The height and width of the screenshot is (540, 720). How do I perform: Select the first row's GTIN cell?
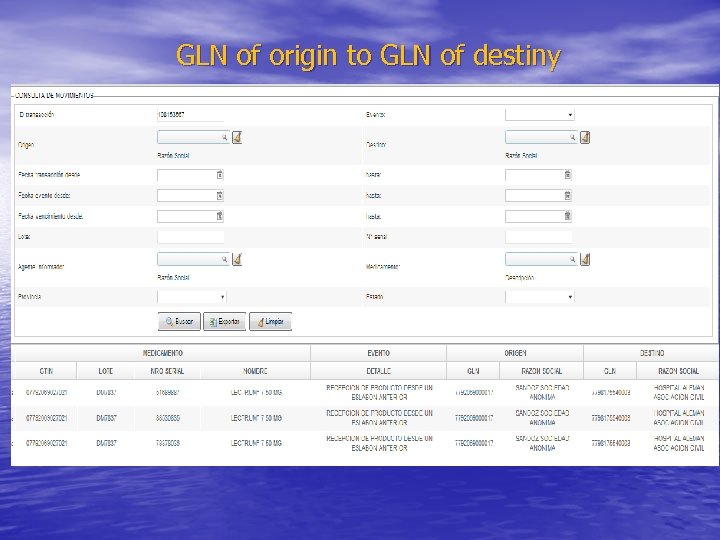(x=46, y=393)
